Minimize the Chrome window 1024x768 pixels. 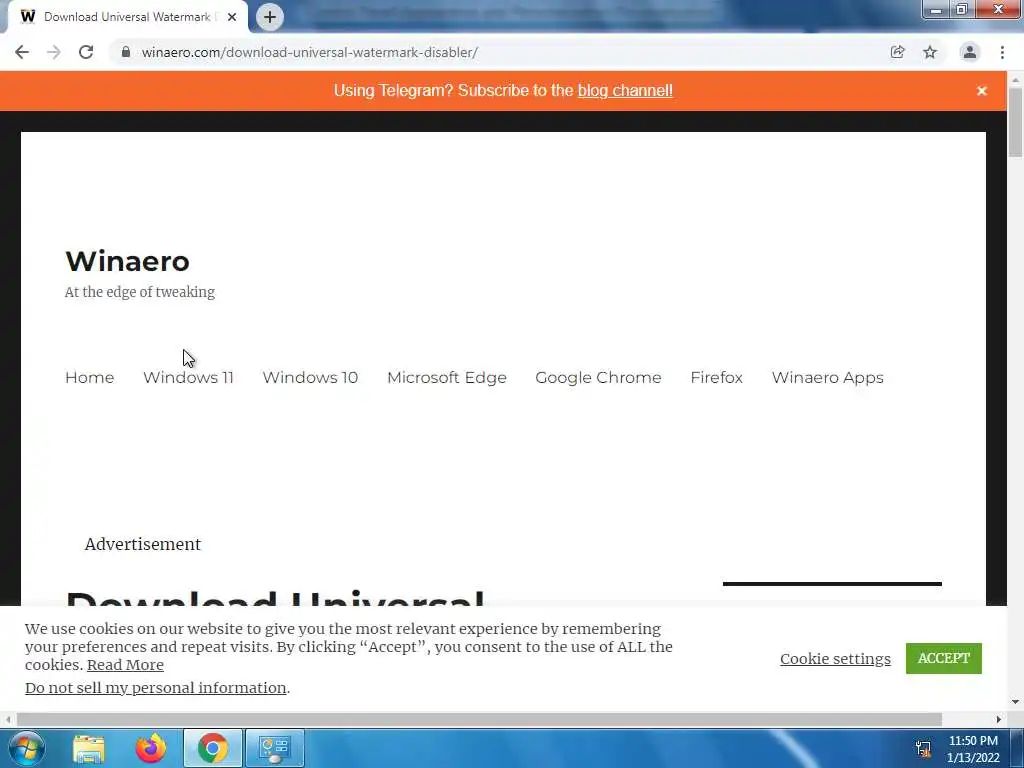[x=936, y=10]
